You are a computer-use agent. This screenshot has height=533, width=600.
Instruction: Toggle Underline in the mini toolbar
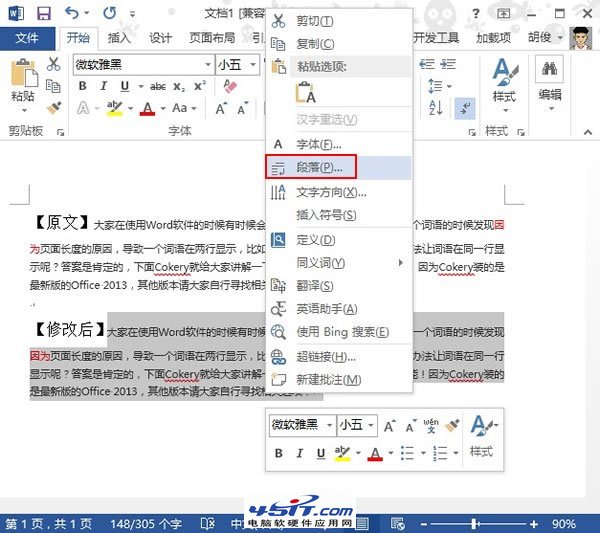click(321, 454)
